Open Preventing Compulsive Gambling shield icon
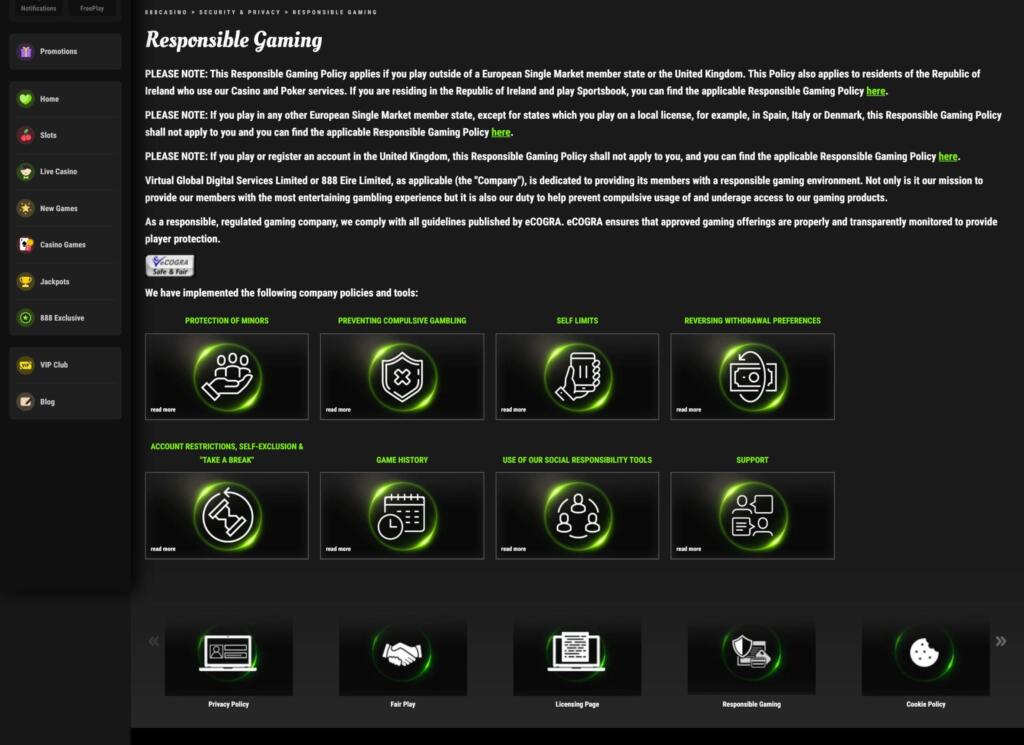 pyautogui.click(x=402, y=377)
